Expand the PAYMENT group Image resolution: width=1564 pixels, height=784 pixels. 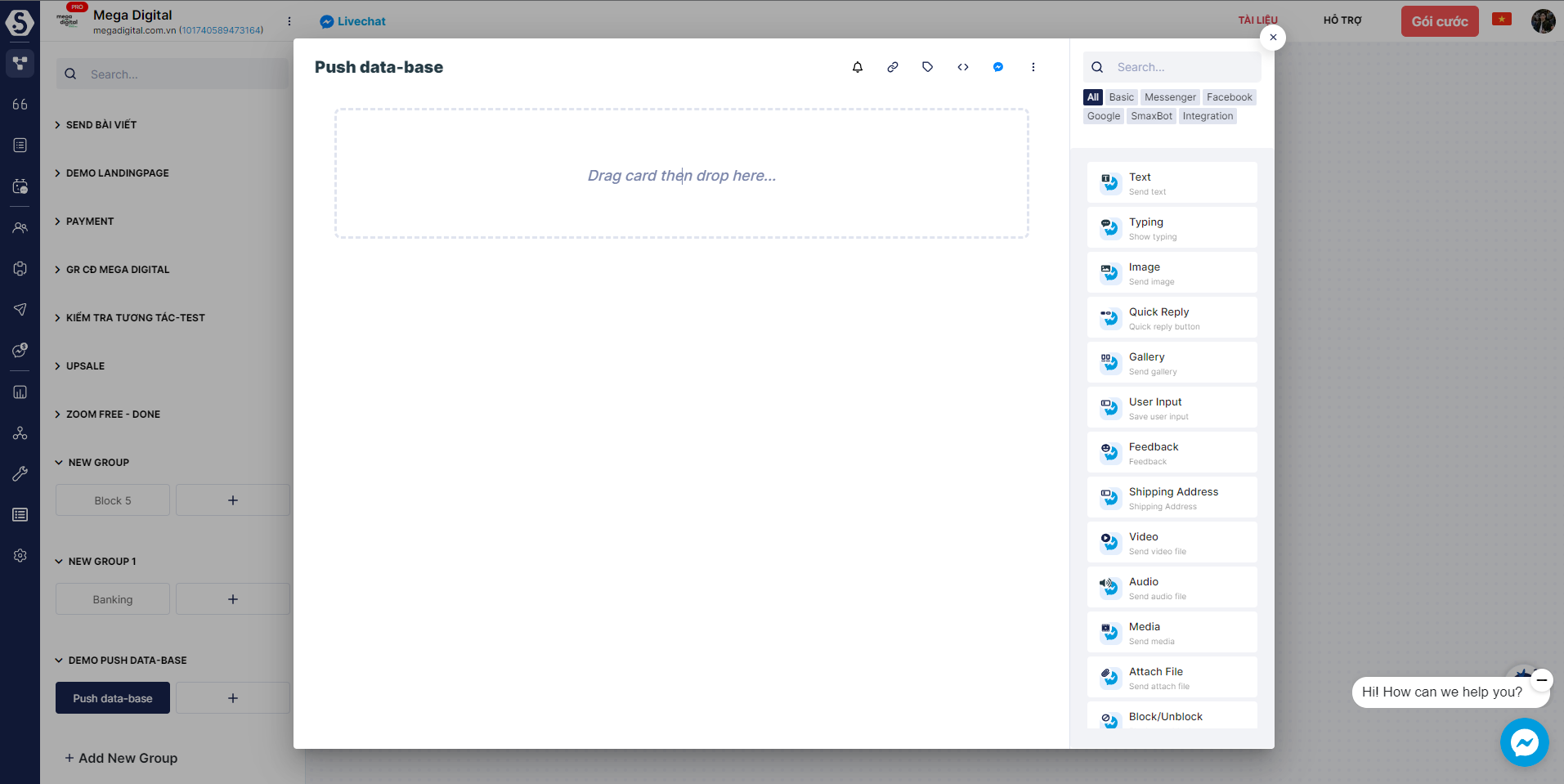[89, 222]
